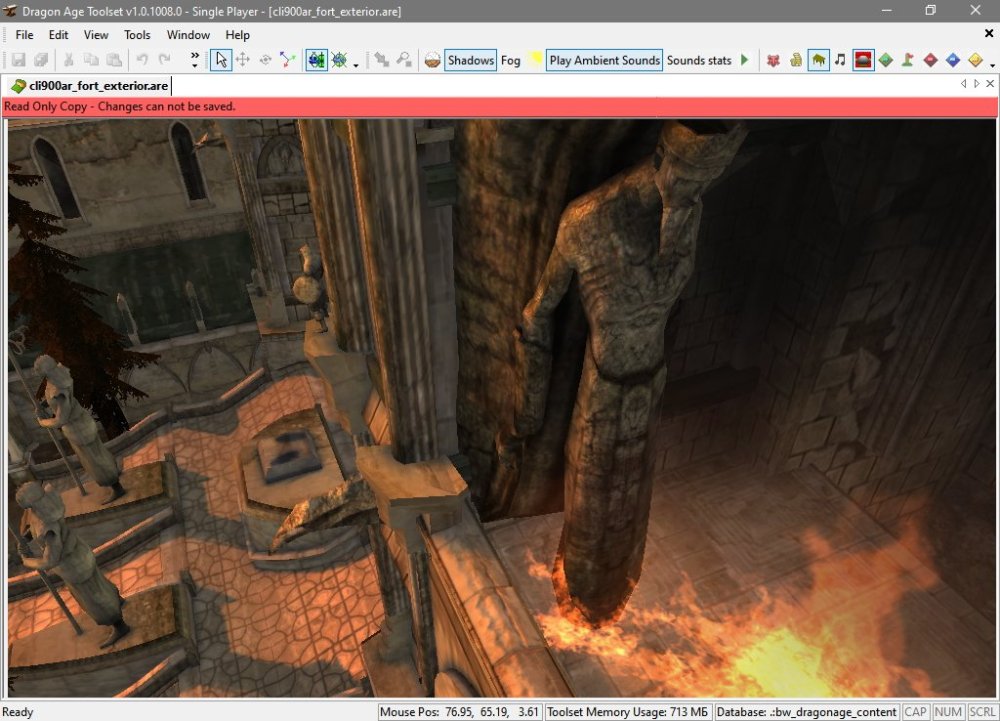Disable Play Ambient Sounds

604,60
